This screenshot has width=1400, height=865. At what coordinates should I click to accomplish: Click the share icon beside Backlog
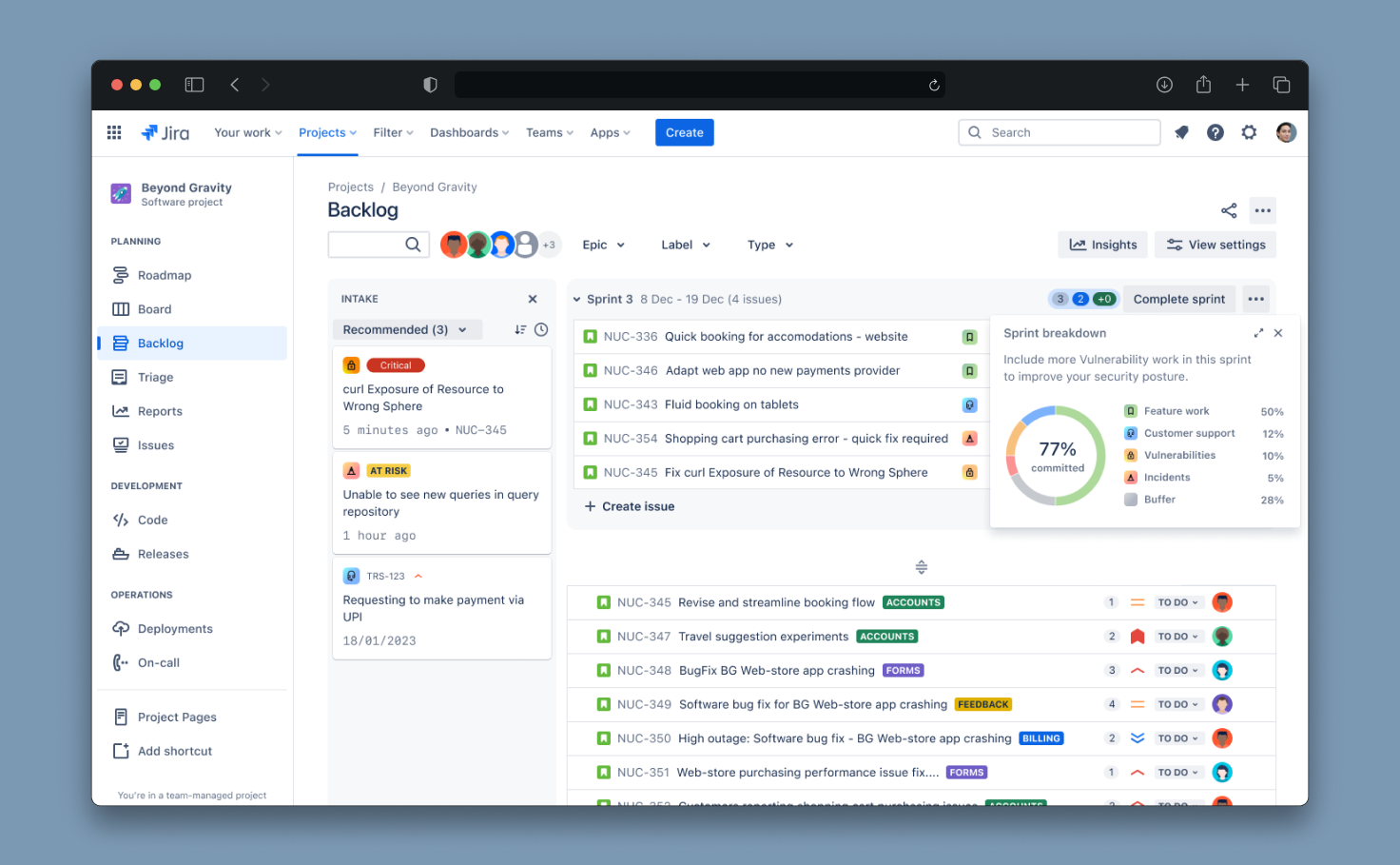coord(1229,210)
